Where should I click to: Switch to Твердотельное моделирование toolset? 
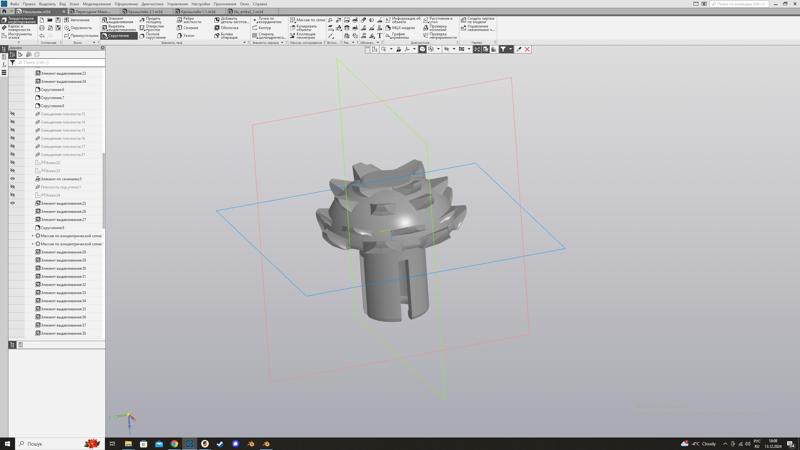(19, 20)
